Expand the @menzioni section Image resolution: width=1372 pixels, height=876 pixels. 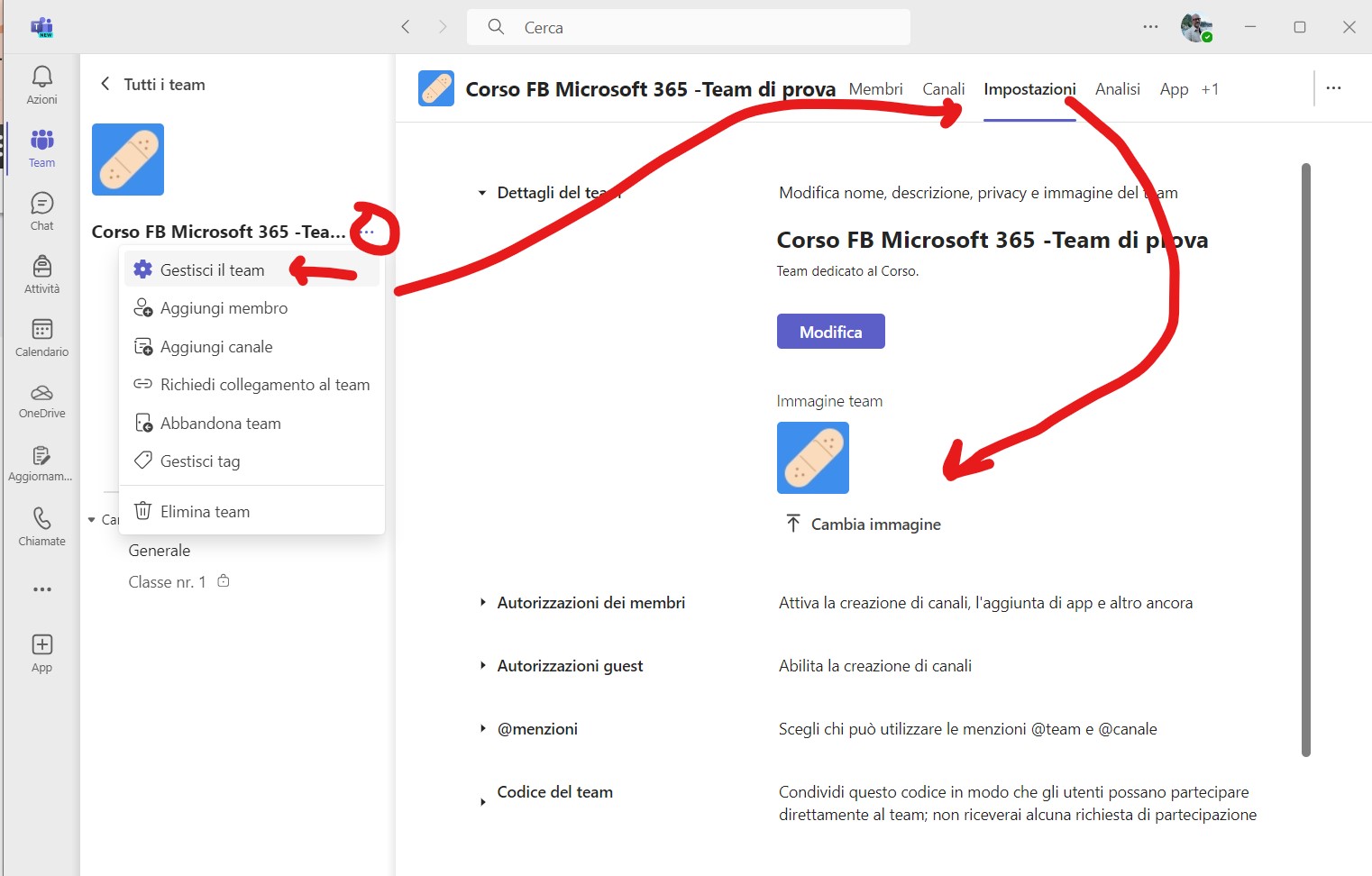482,729
